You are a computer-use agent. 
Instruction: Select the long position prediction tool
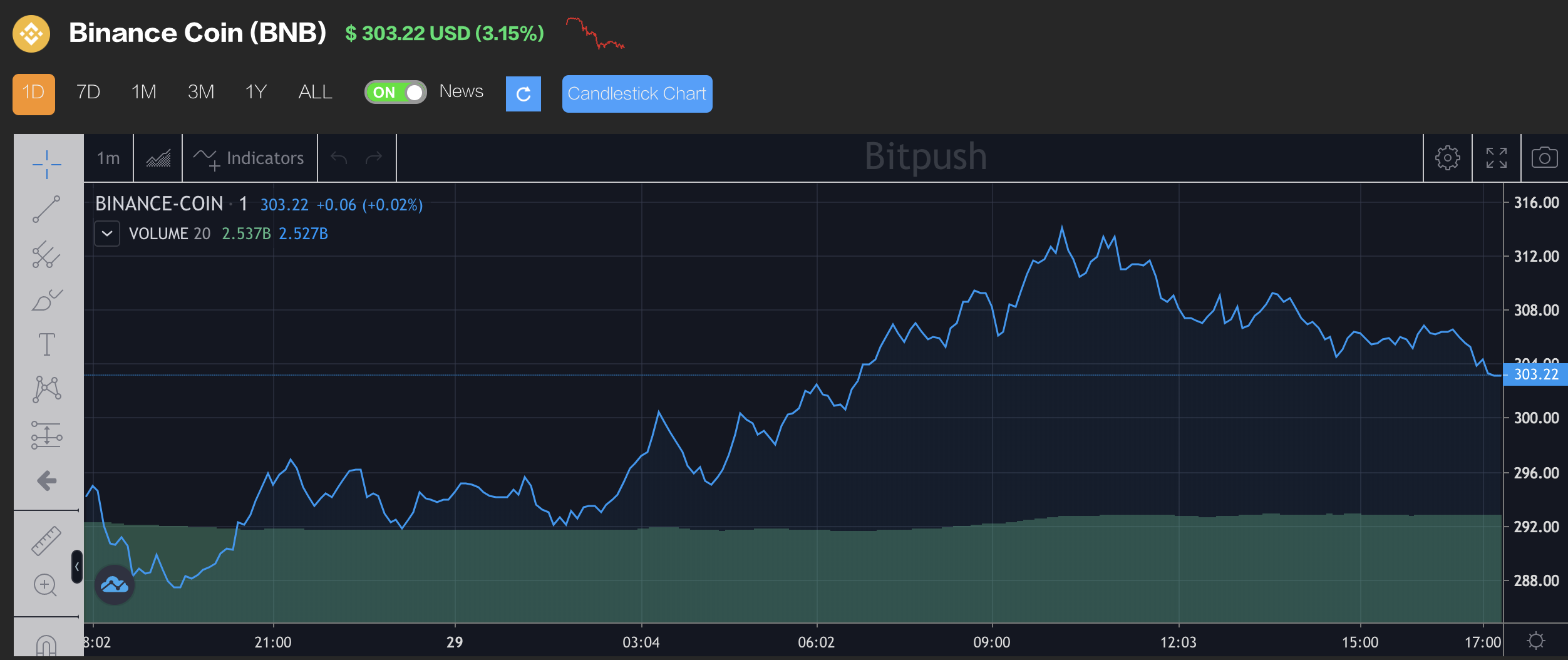coord(46,435)
